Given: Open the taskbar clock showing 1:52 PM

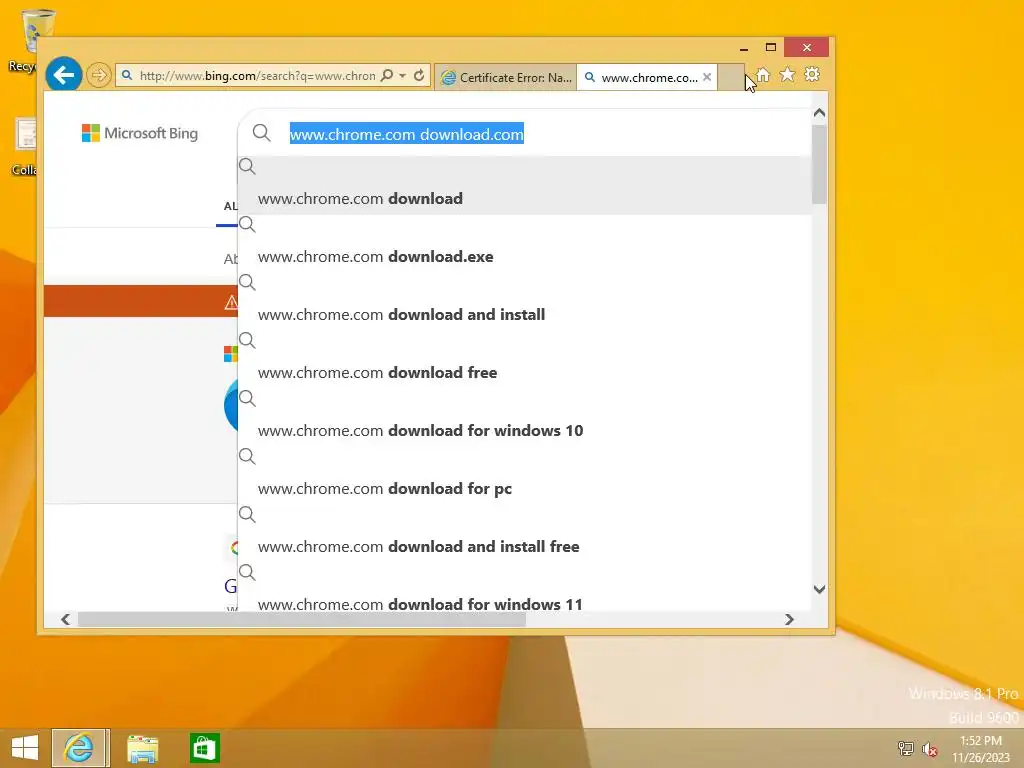Looking at the screenshot, I should [x=980, y=749].
